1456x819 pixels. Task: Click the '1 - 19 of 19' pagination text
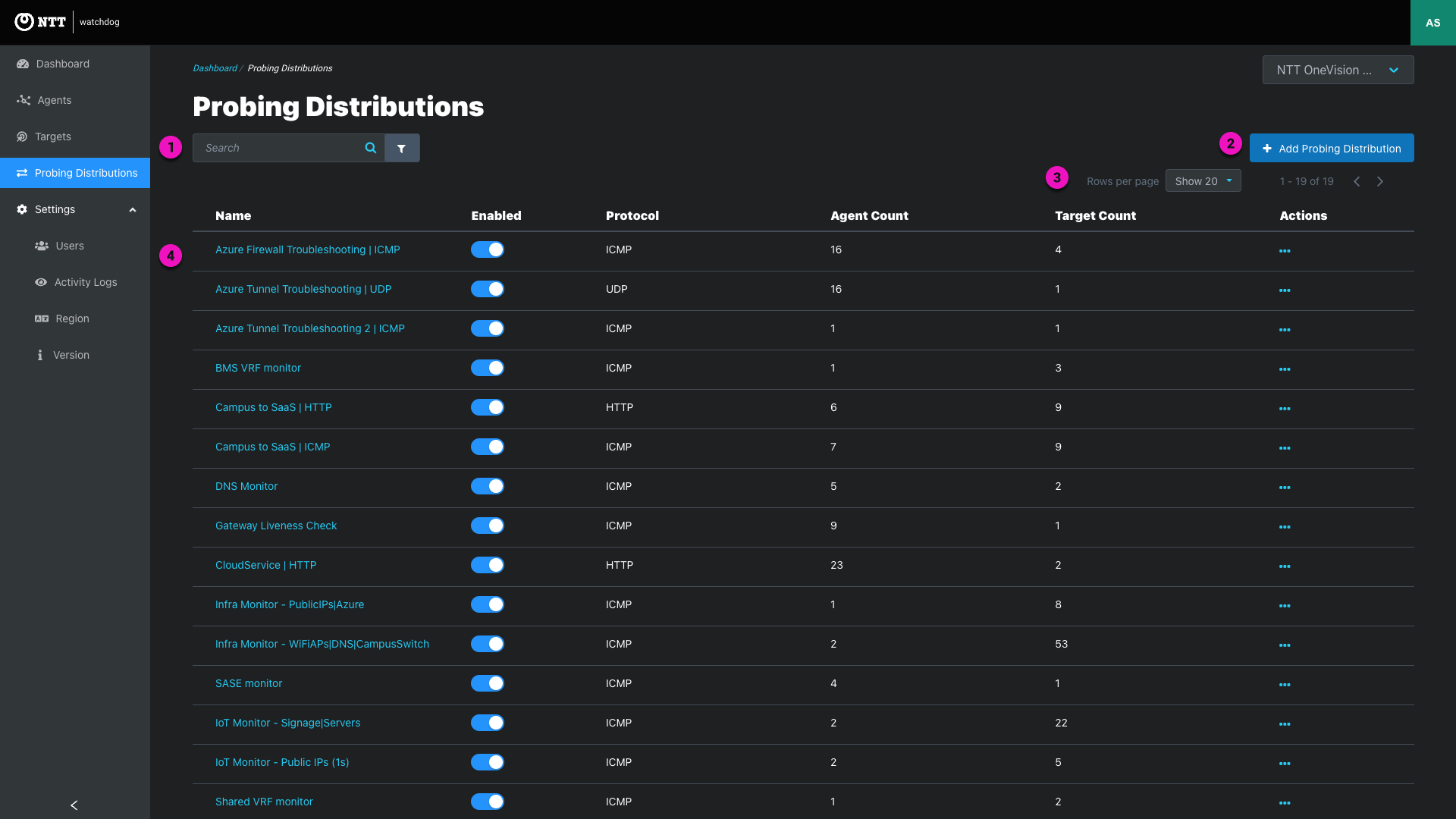(x=1307, y=181)
